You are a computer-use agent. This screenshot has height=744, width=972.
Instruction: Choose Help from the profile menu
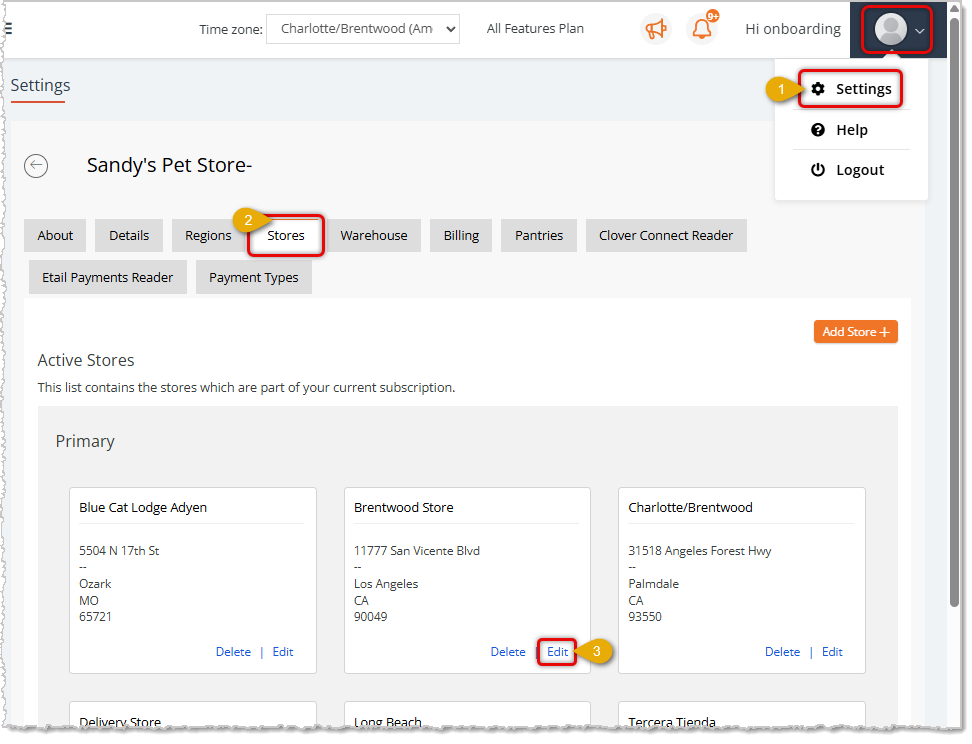[850, 130]
